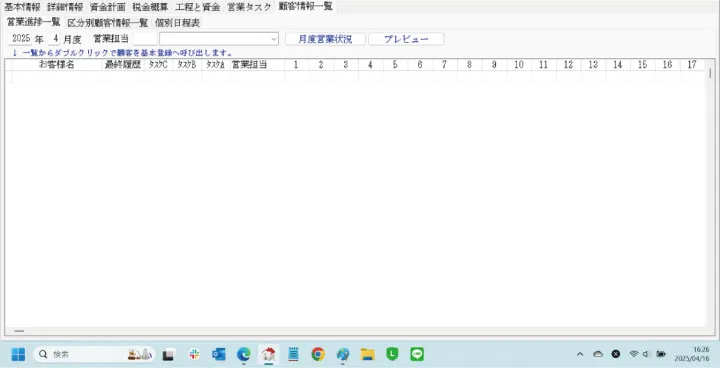Click the day 5 column header
Viewport: 720px width, 368px height.
pos(395,65)
